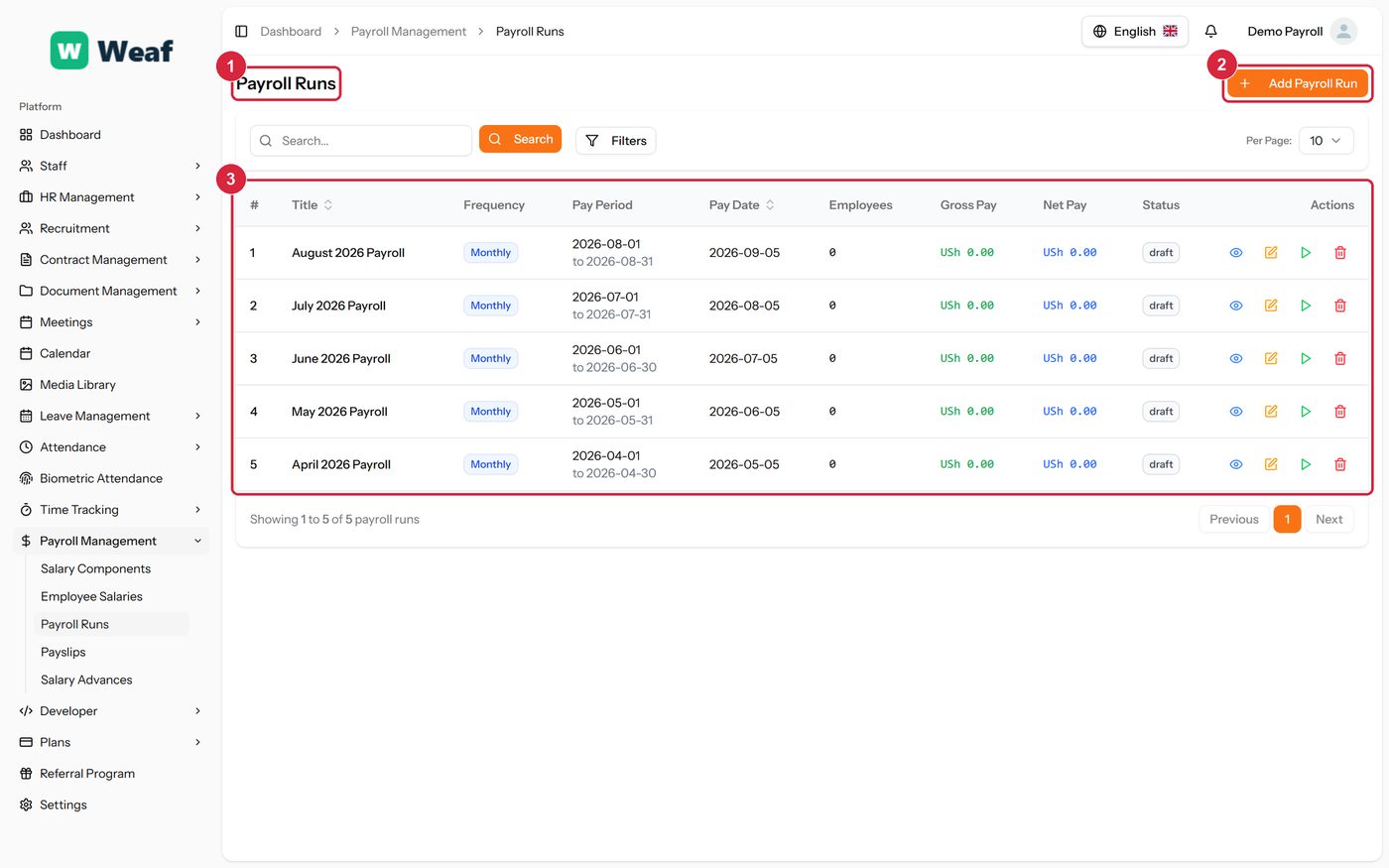Expand the Staff sidebar menu
Image resolution: width=1389 pixels, height=868 pixels.
click(110, 166)
